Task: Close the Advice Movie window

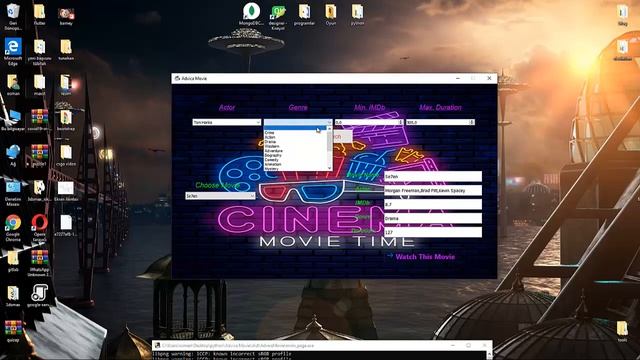Action: click(x=489, y=78)
